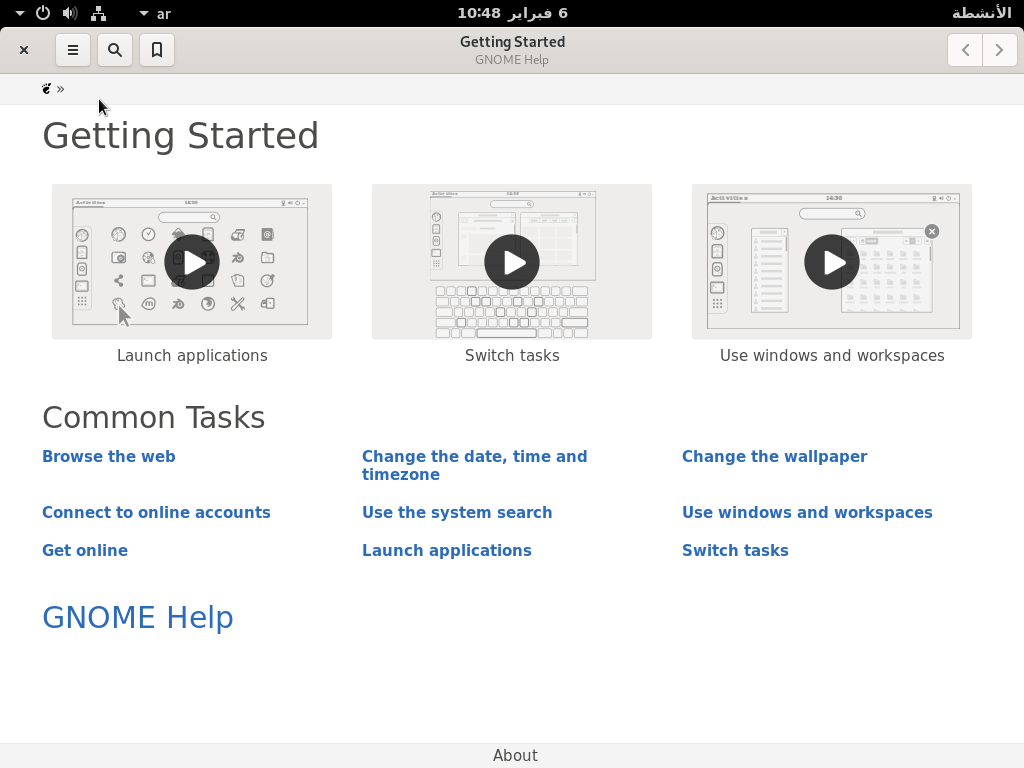Open Launch applications link in Common Tasks
This screenshot has width=1024, height=768.
[x=447, y=551]
